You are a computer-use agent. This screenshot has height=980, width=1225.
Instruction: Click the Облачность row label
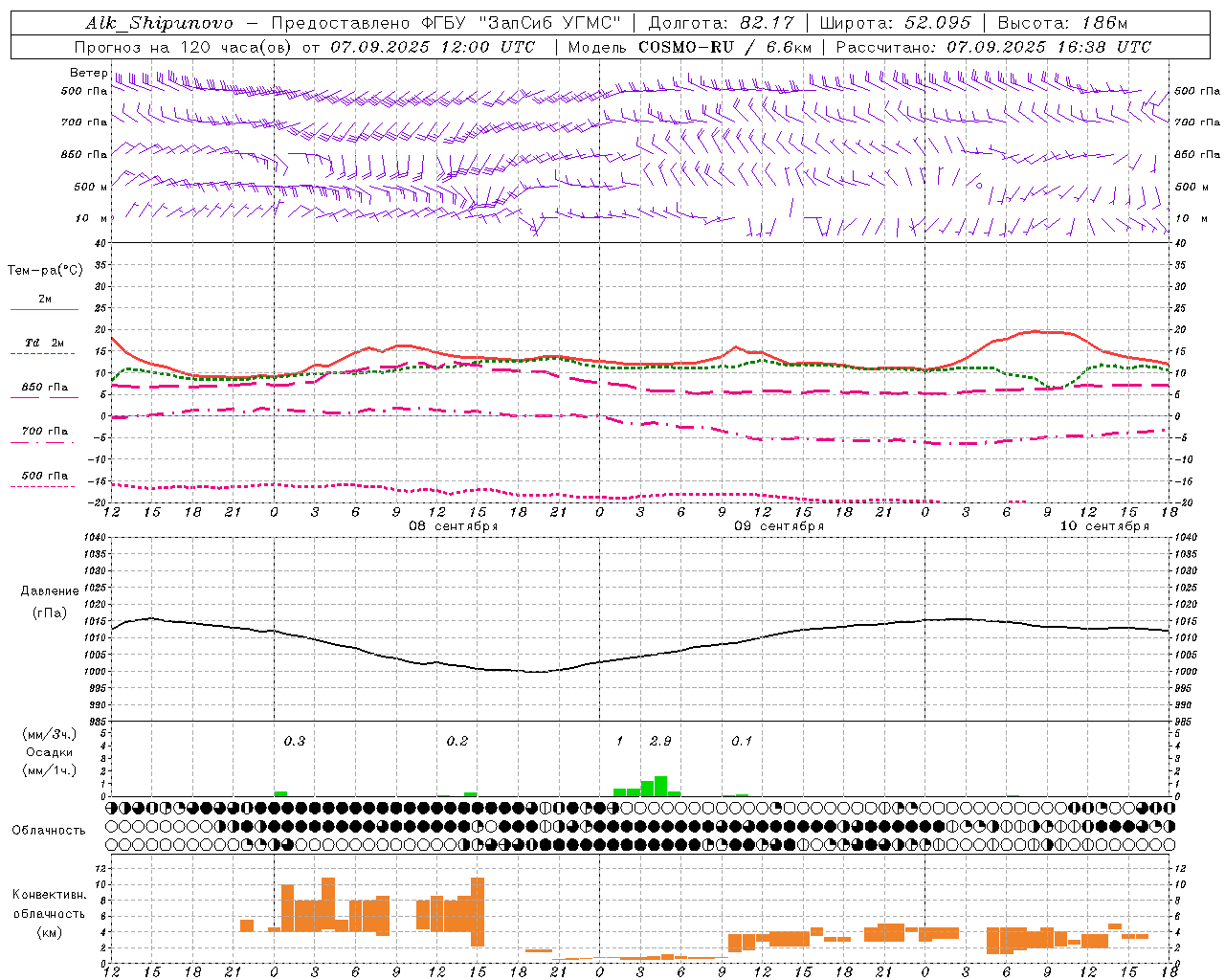tap(49, 830)
